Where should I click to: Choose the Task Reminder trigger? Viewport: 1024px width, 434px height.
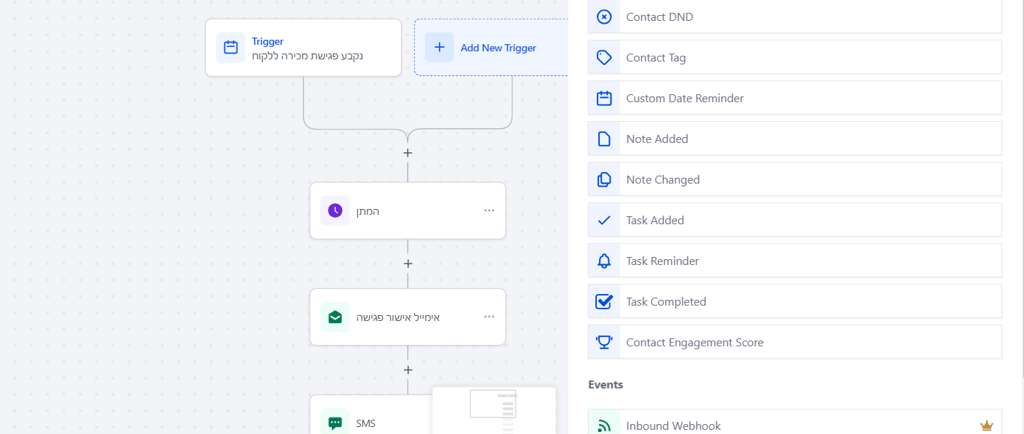coord(795,260)
